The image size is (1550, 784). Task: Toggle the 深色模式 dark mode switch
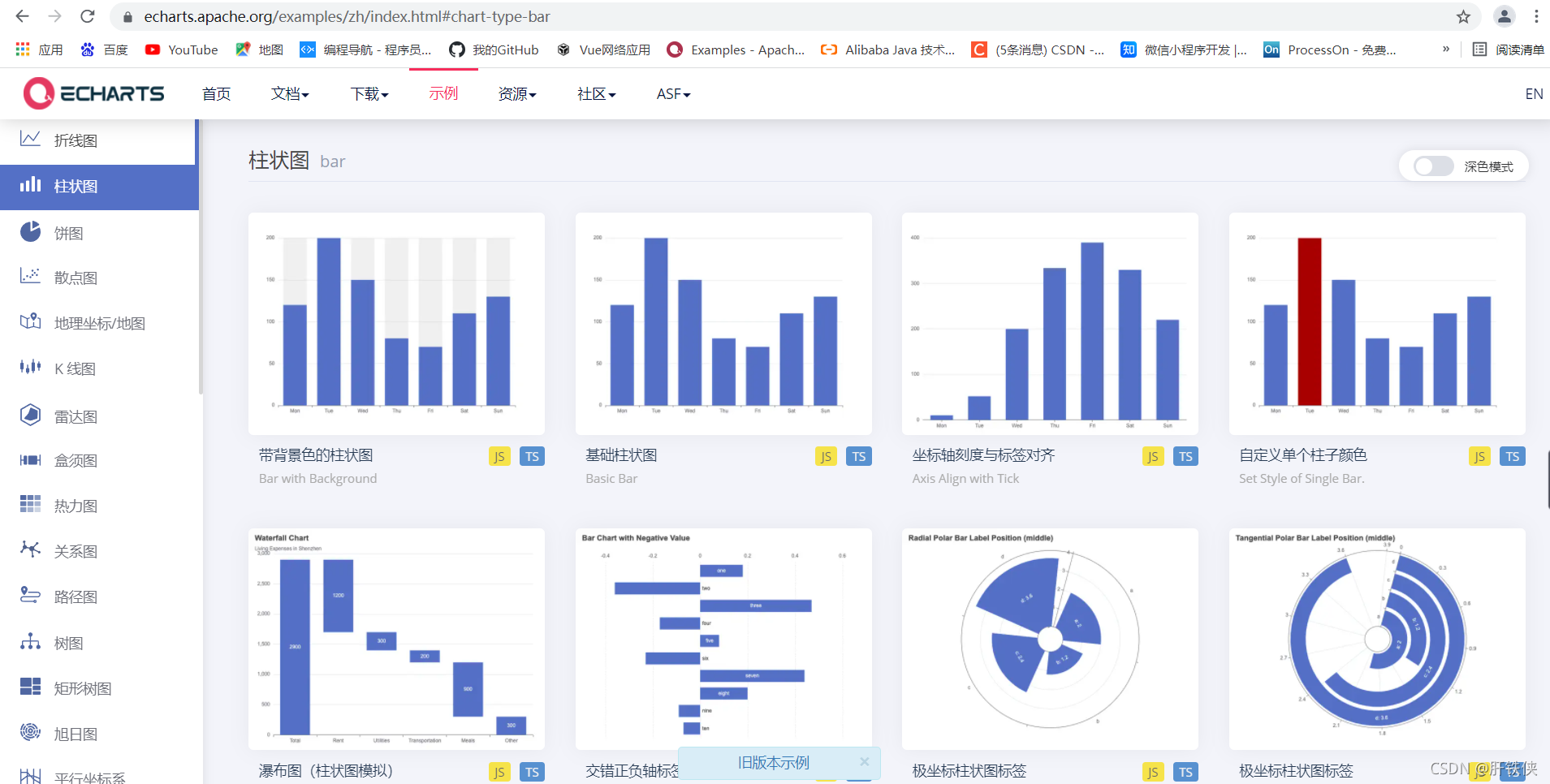(1433, 166)
